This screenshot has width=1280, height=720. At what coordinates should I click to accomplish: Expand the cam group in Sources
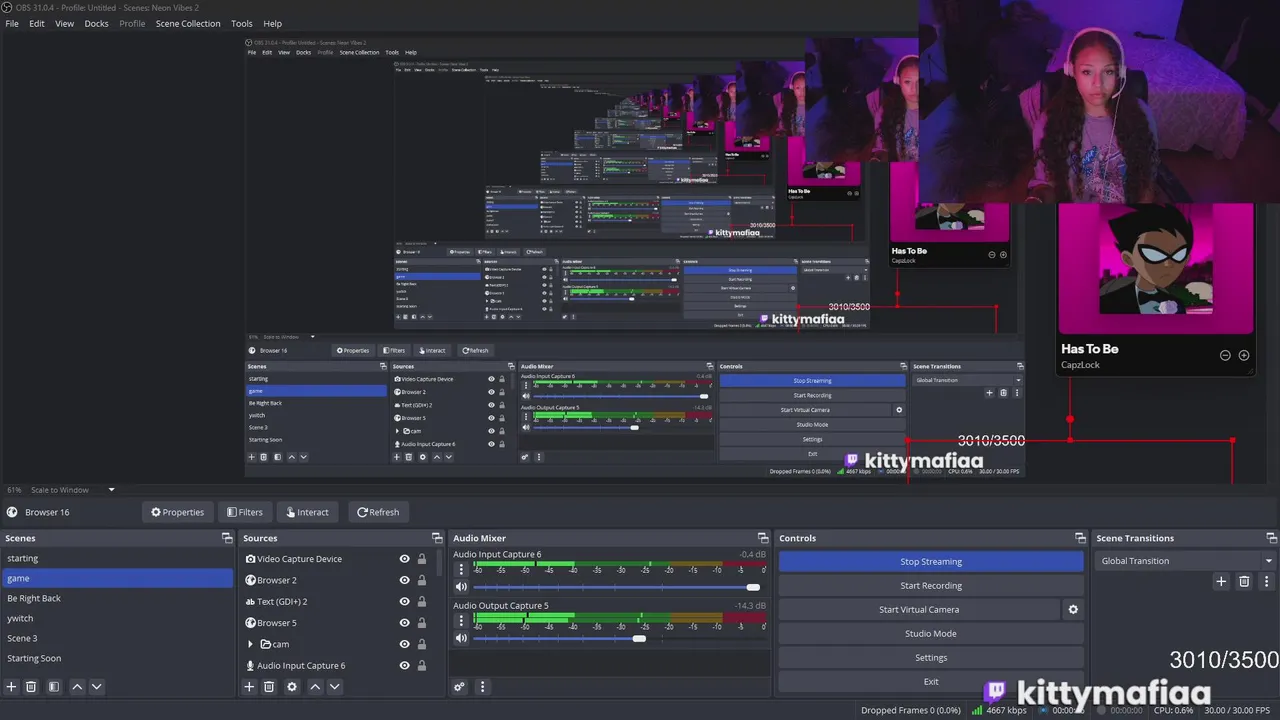click(250, 644)
